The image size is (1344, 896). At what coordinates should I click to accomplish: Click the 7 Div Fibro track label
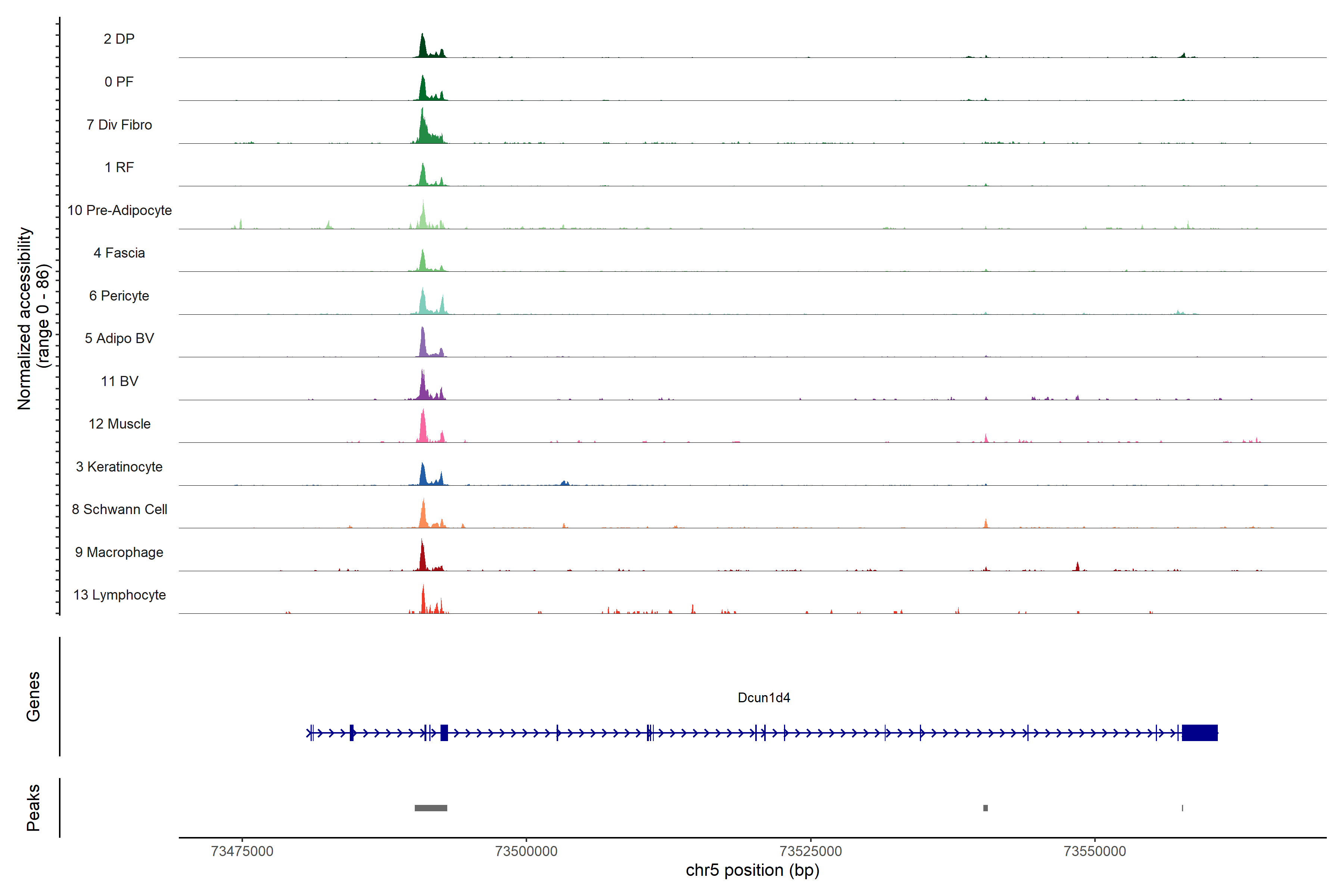(119, 125)
